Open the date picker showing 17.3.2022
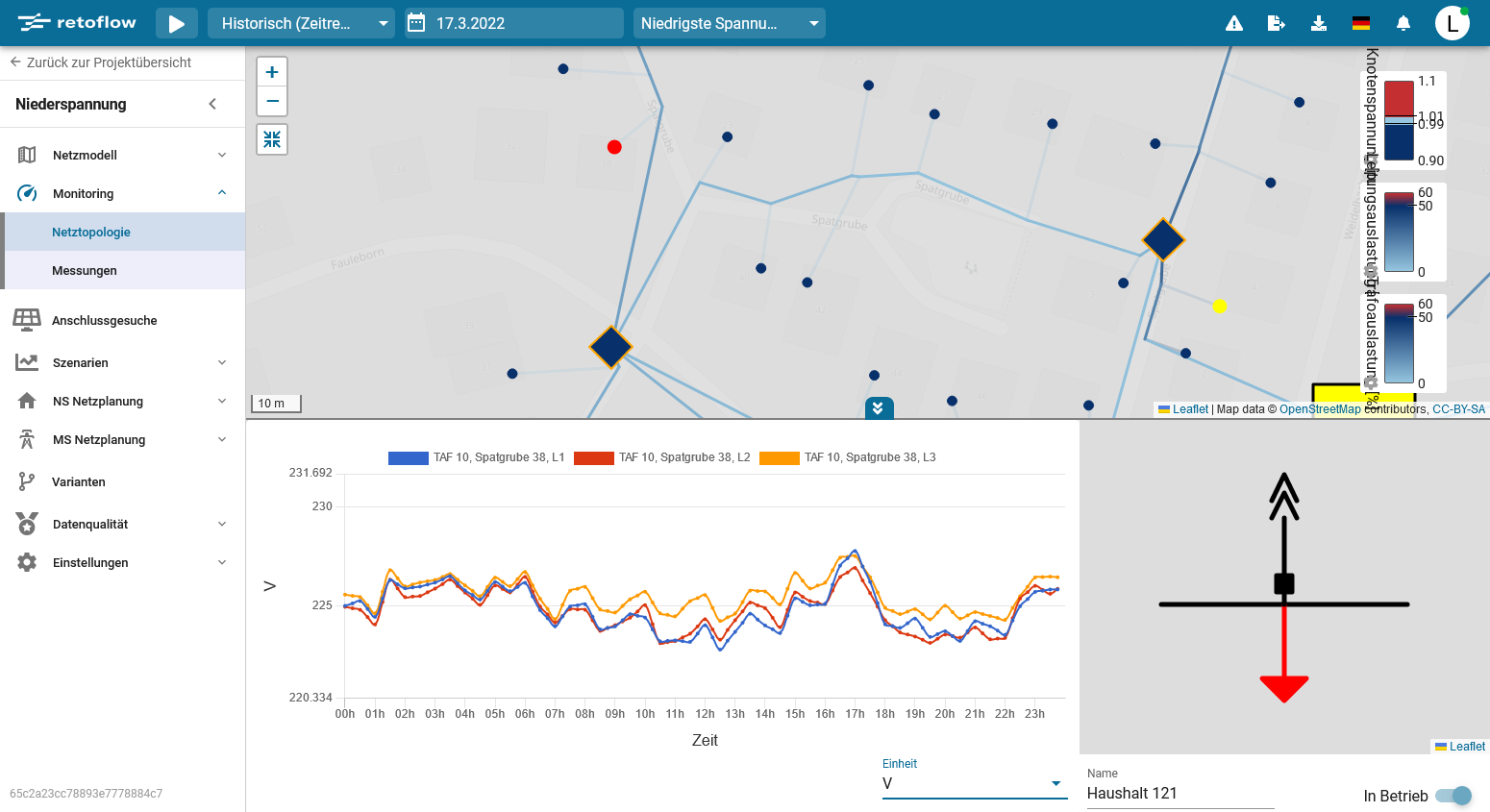This screenshot has width=1490, height=812. [x=512, y=23]
